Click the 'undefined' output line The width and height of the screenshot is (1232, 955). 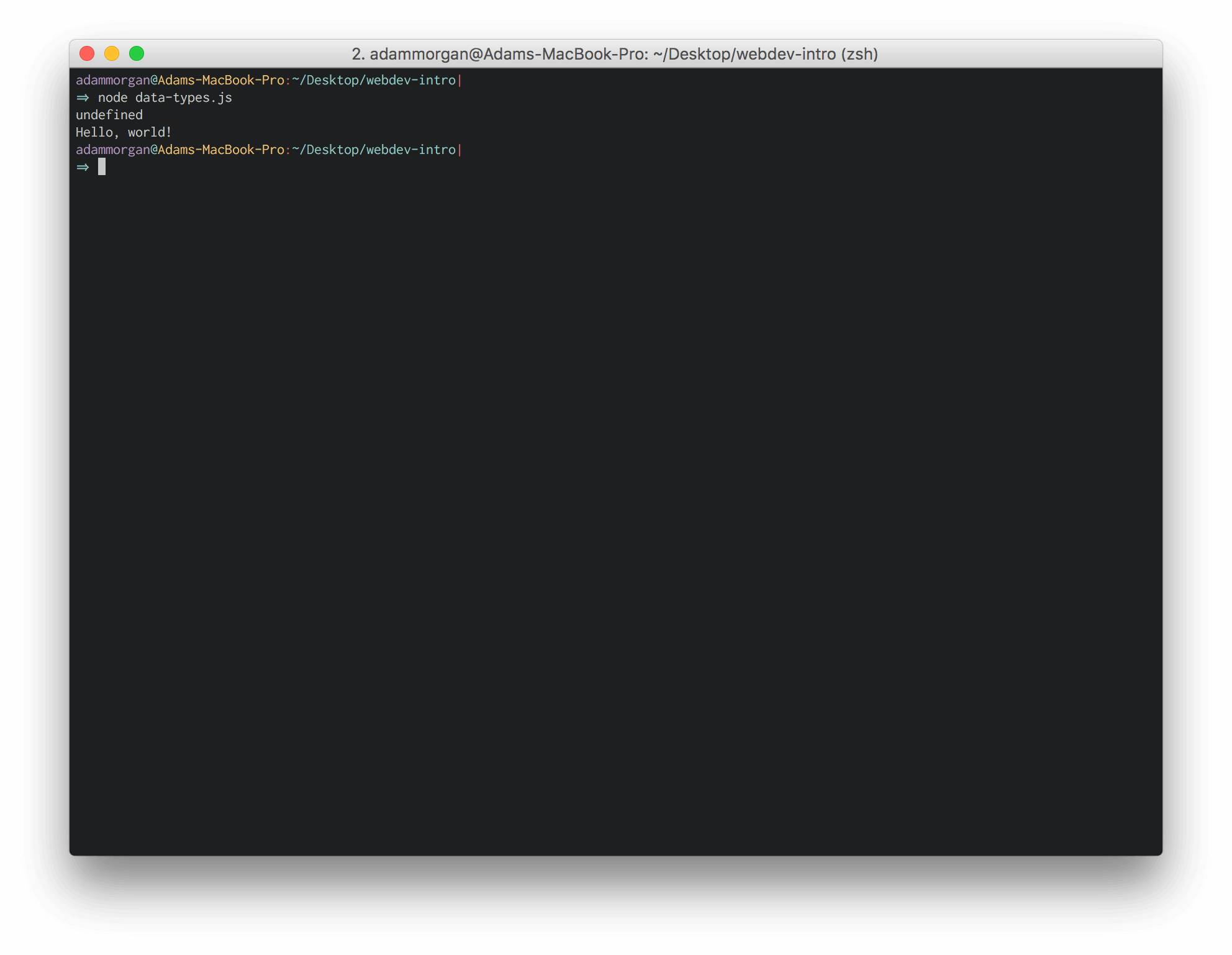coord(109,115)
